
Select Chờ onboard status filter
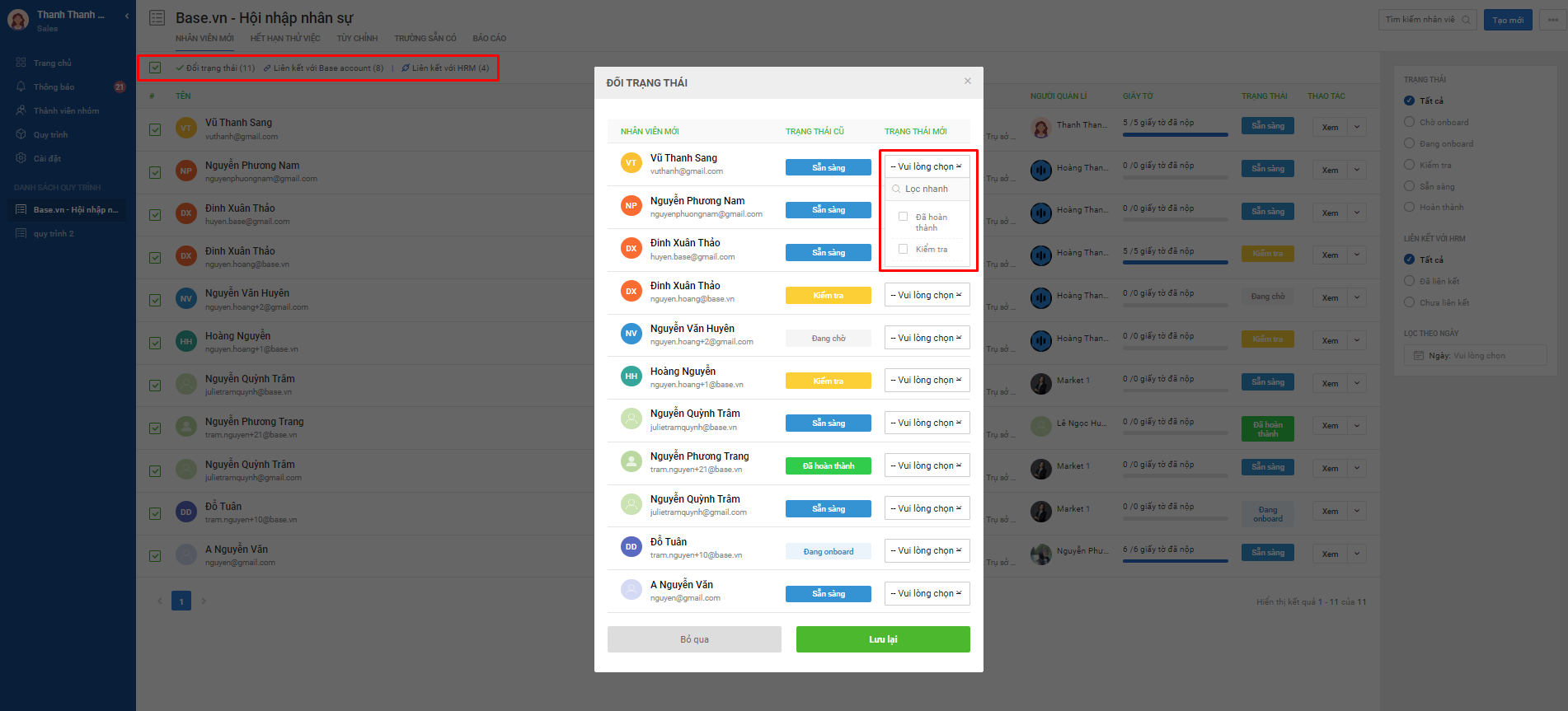[1409, 122]
